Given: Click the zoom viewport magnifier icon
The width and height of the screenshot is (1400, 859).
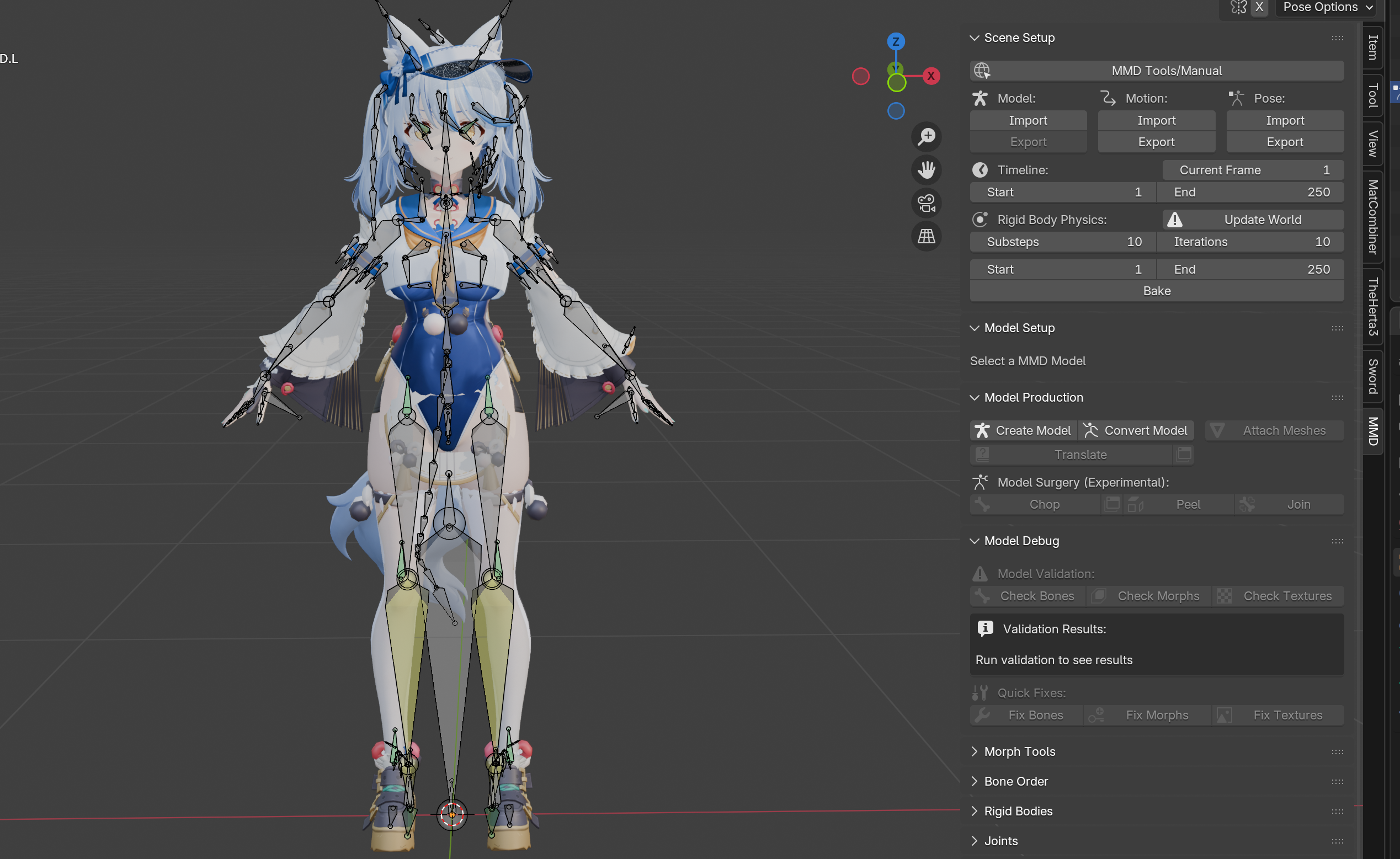Looking at the screenshot, I should click(926, 137).
